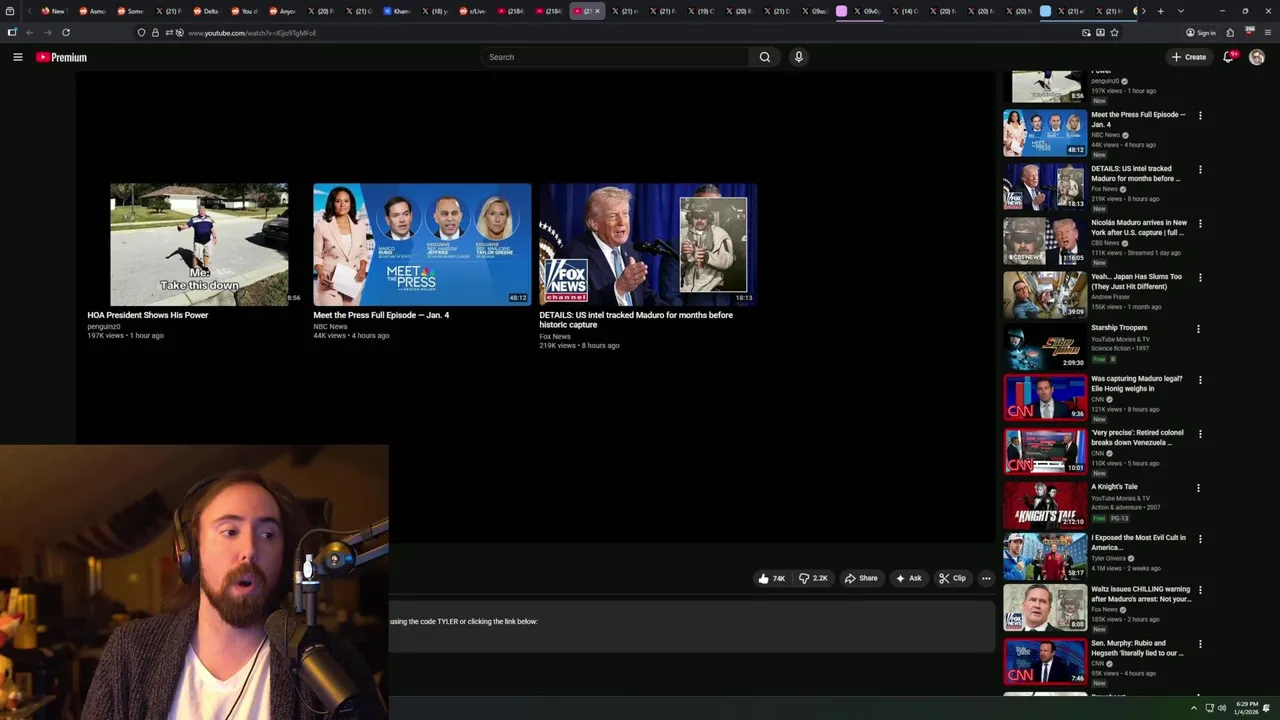The width and height of the screenshot is (1280, 720).
Task: Open the Create menu button
Action: [1189, 57]
